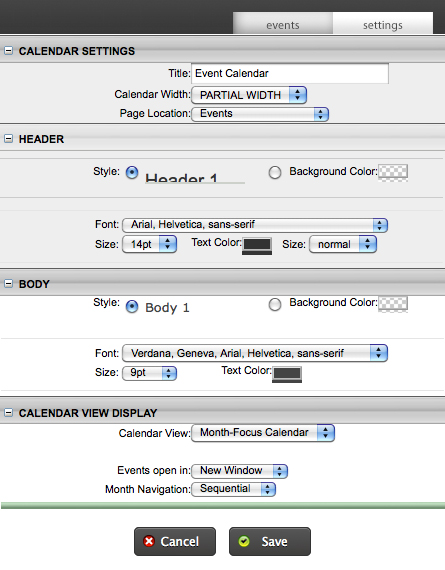
Task: Open the Calendar View dropdown
Action: click(x=263, y=433)
